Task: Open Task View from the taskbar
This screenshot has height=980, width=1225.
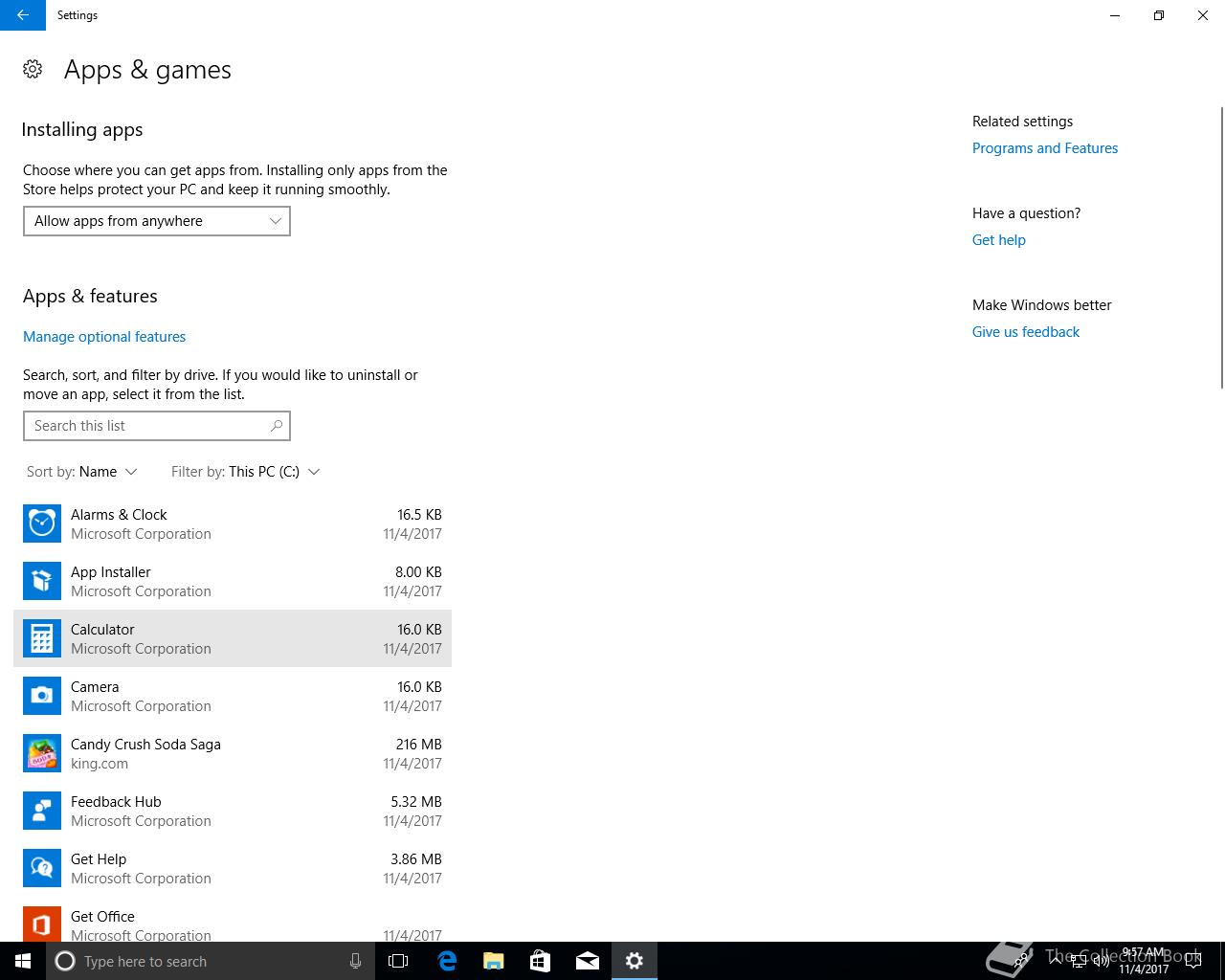Action: click(398, 961)
